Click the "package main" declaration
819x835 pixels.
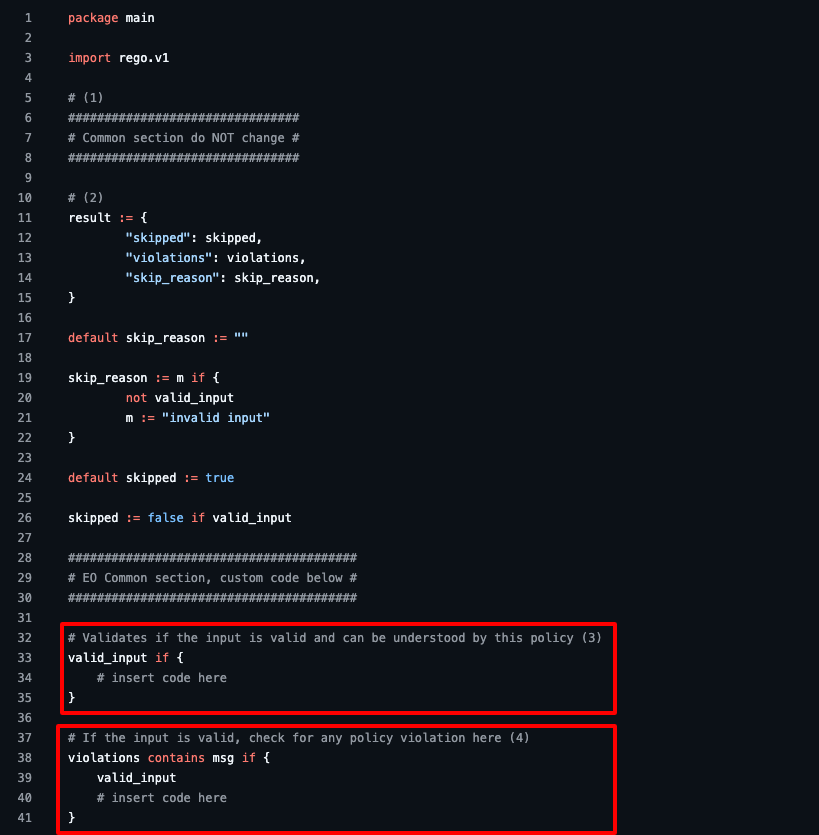point(111,18)
